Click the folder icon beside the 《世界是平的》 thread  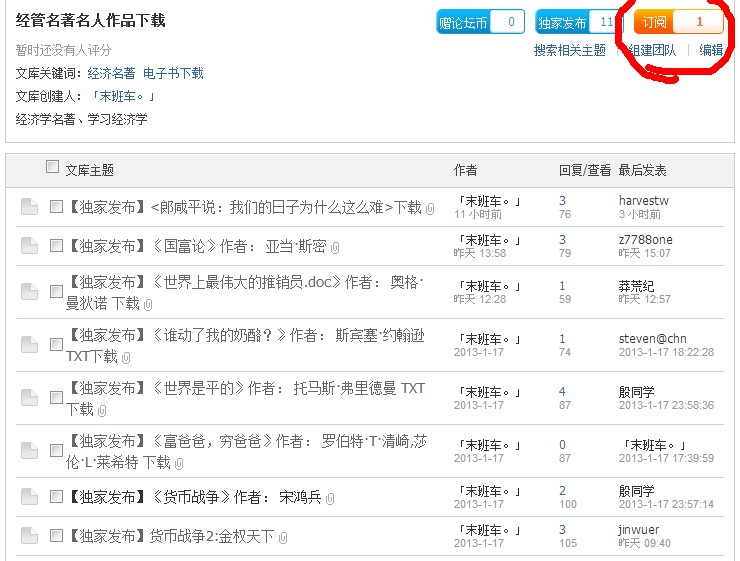point(29,398)
